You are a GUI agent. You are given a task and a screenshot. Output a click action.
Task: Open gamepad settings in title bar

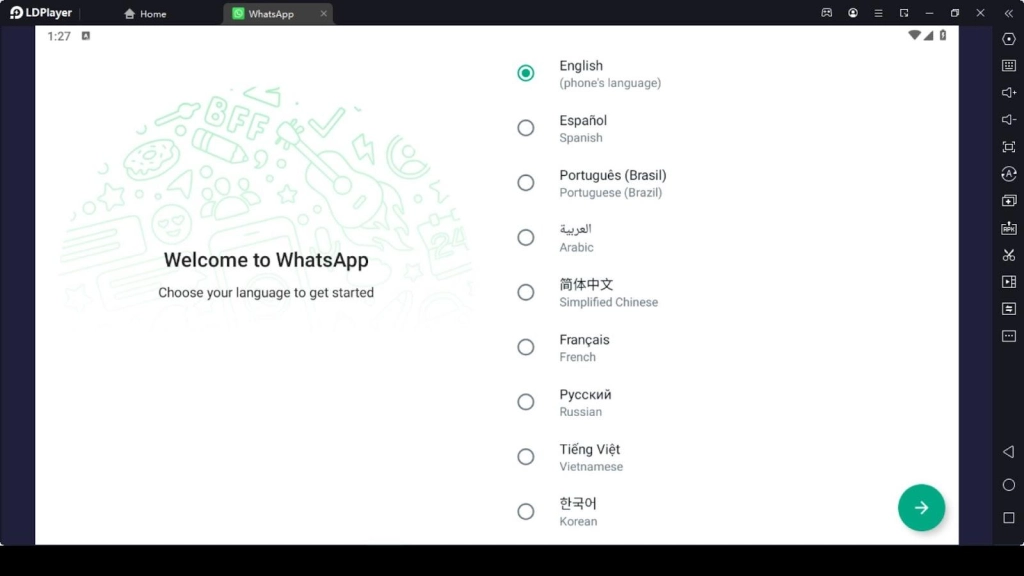[x=827, y=13]
